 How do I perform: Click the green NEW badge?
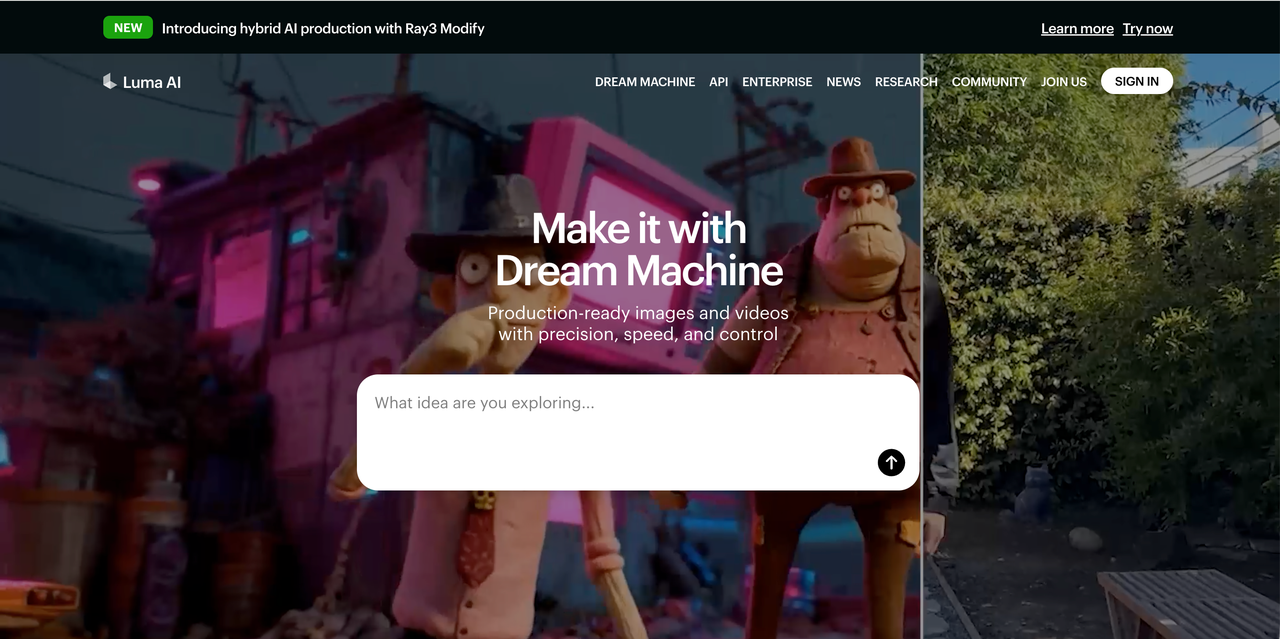point(128,28)
